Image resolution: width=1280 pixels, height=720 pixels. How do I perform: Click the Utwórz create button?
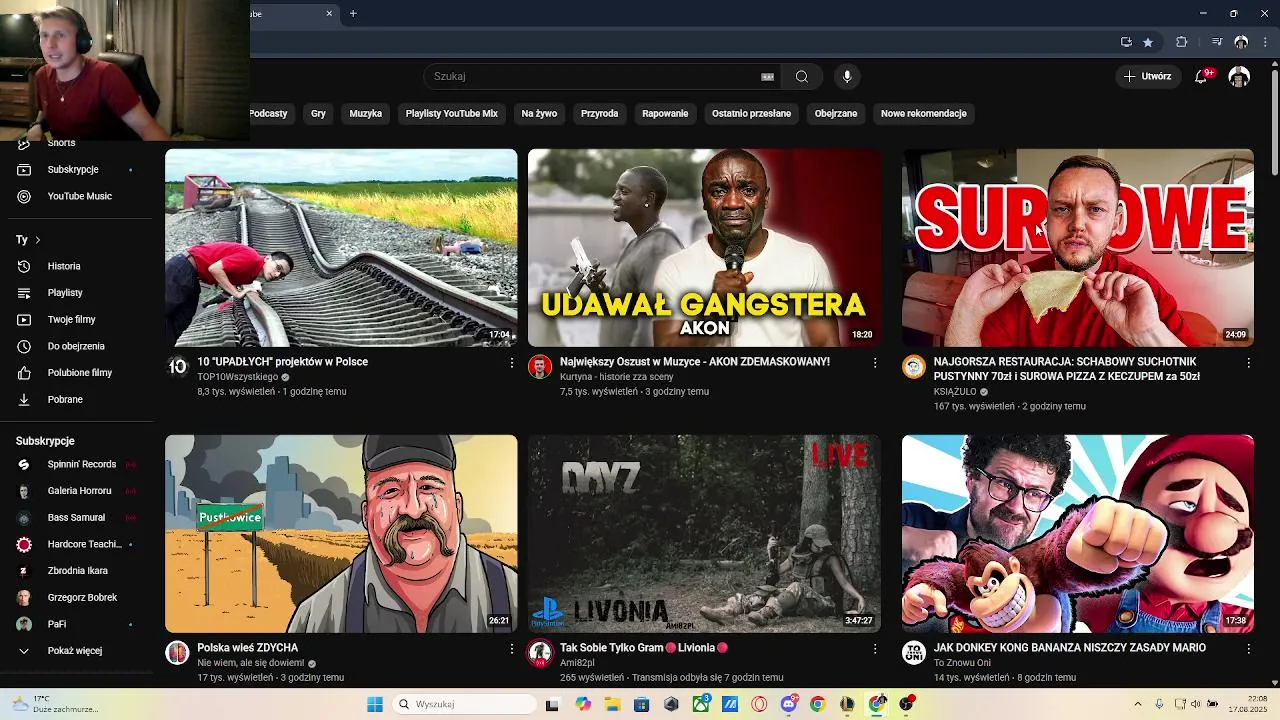coord(1147,76)
